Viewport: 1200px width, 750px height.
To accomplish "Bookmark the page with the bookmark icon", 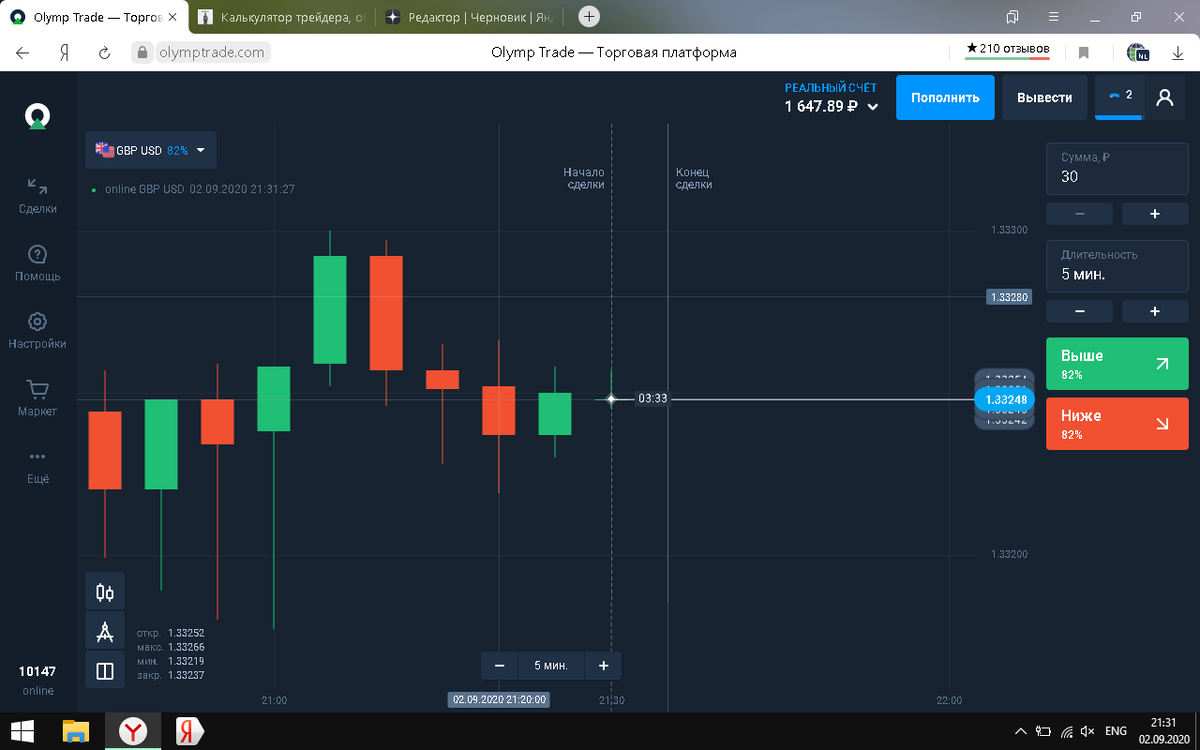I will (x=1083, y=52).
